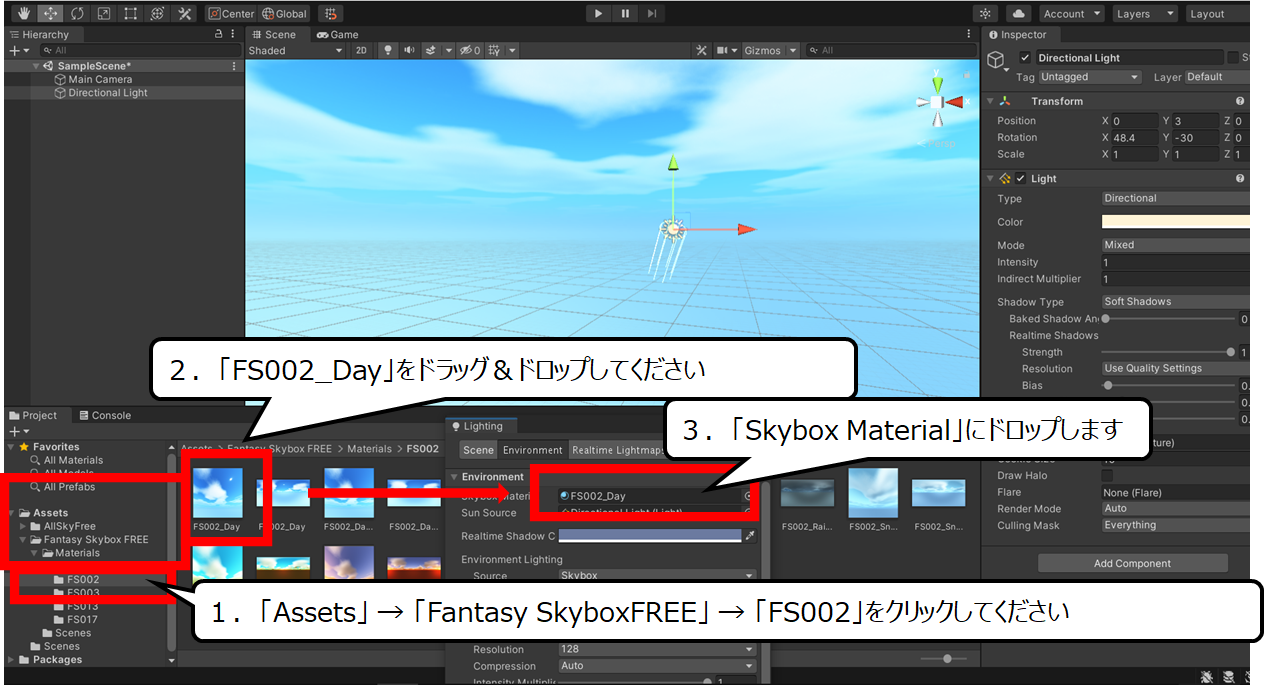This screenshot has width=1264, height=685.
Task: Click the Step frame button
Action: point(652,14)
